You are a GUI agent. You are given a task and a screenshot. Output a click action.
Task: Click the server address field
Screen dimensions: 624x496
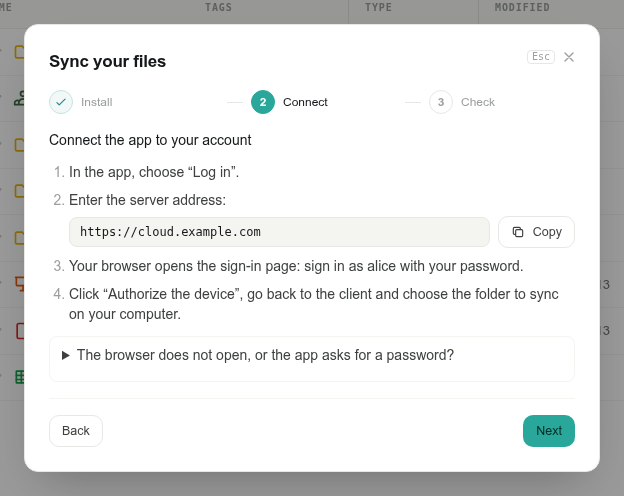pos(279,232)
